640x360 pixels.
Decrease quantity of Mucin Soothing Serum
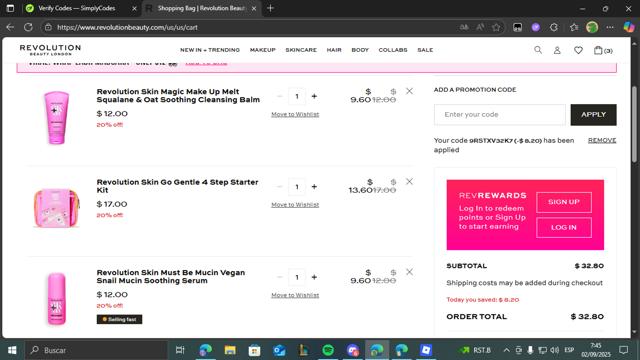click(280, 277)
